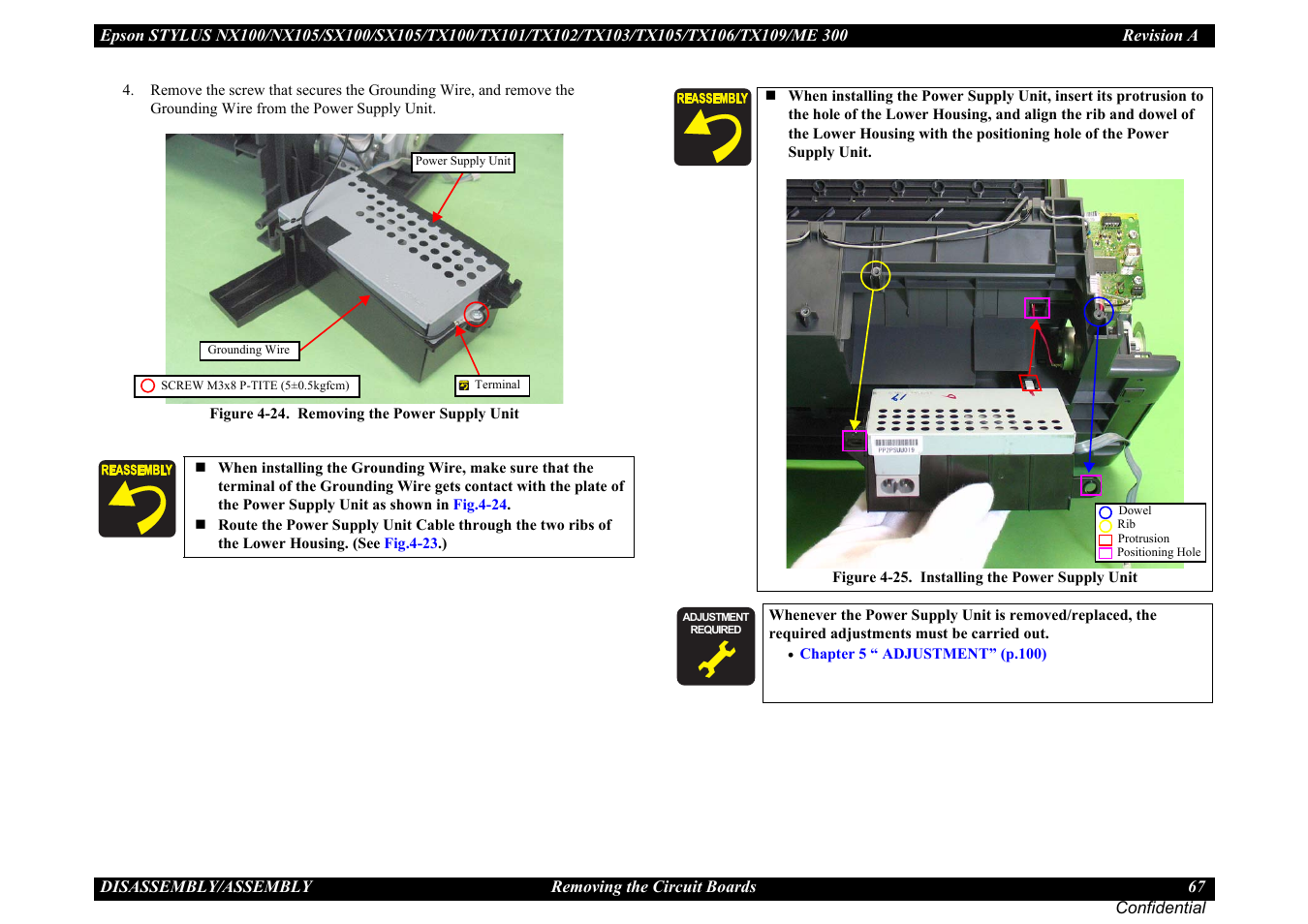Click the "SCREW M3x8 P-TITE (5±0.5kgfcm)" label text
The width and height of the screenshot is (1308, 924).
pos(255,385)
